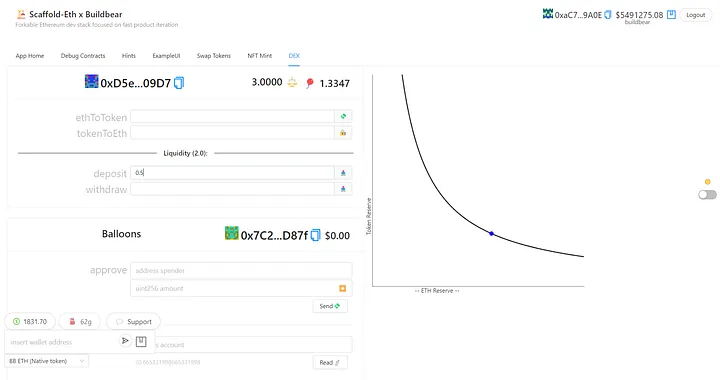This screenshot has width=720, height=380.
Task: Submit the deposit action icon
Action: (343, 173)
